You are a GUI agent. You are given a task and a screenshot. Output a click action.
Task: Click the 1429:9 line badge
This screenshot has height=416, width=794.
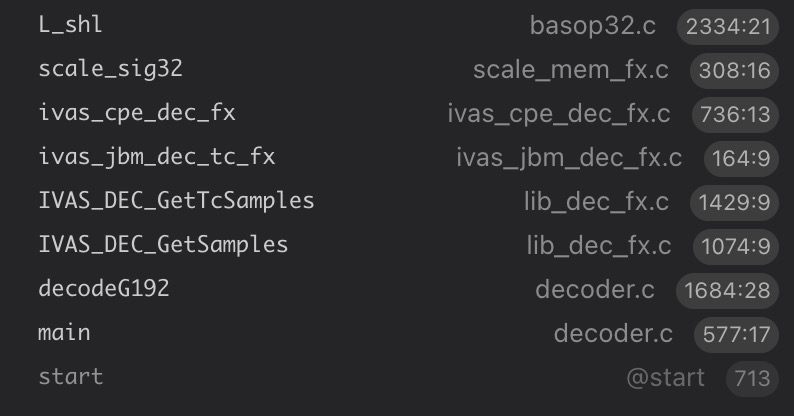[x=734, y=202]
